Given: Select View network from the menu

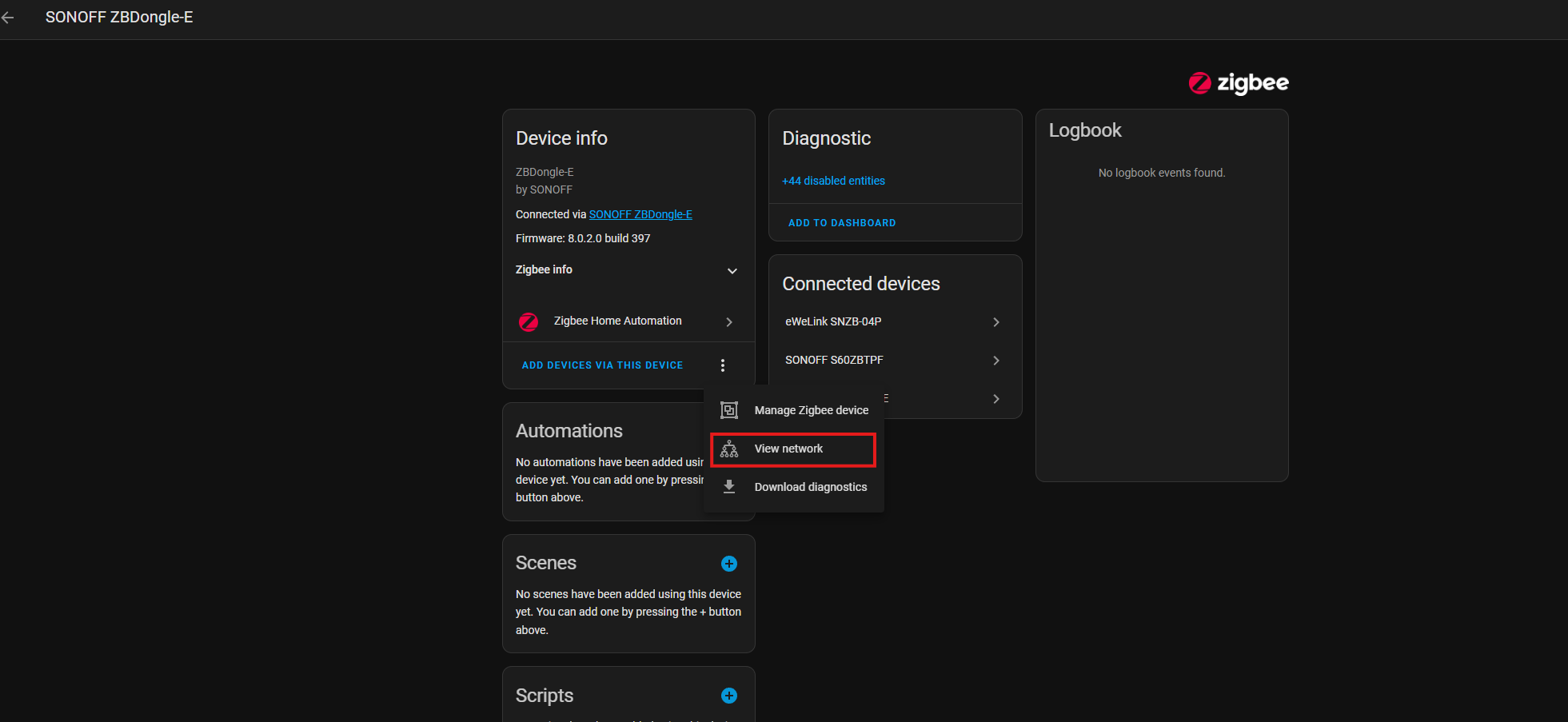Looking at the screenshot, I should tap(788, 449).
